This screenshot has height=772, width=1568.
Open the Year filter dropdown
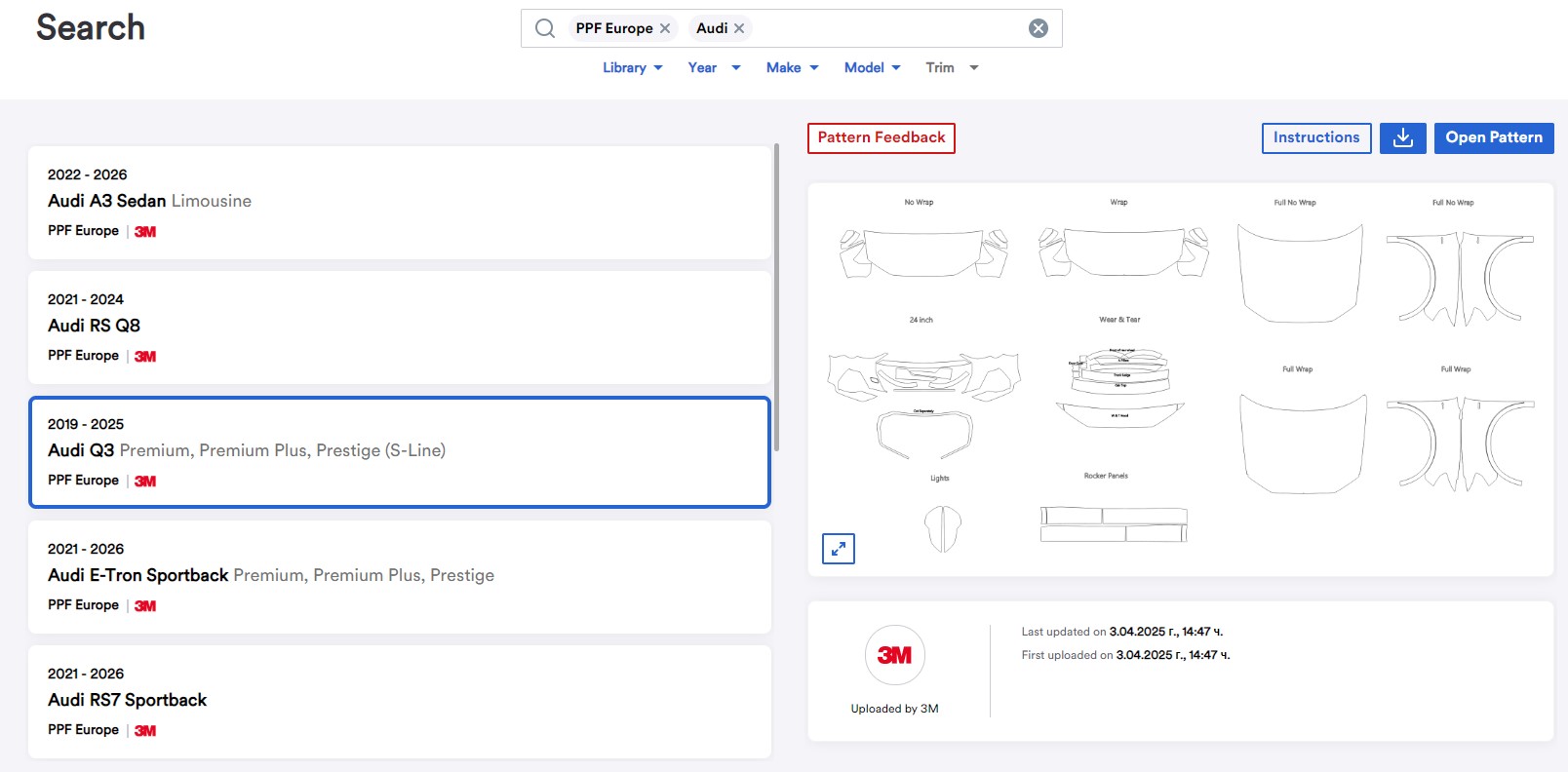pyautogui.click(x=714, y=67)
